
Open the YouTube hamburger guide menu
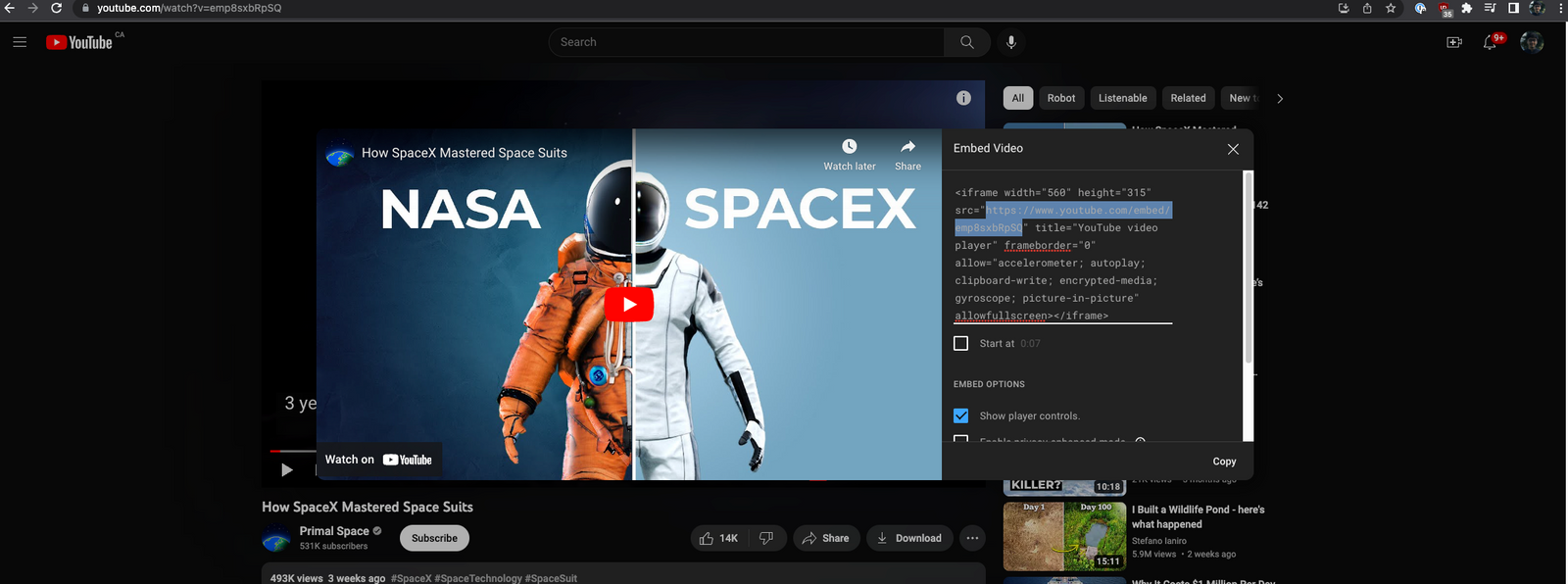tap(20, 42)
